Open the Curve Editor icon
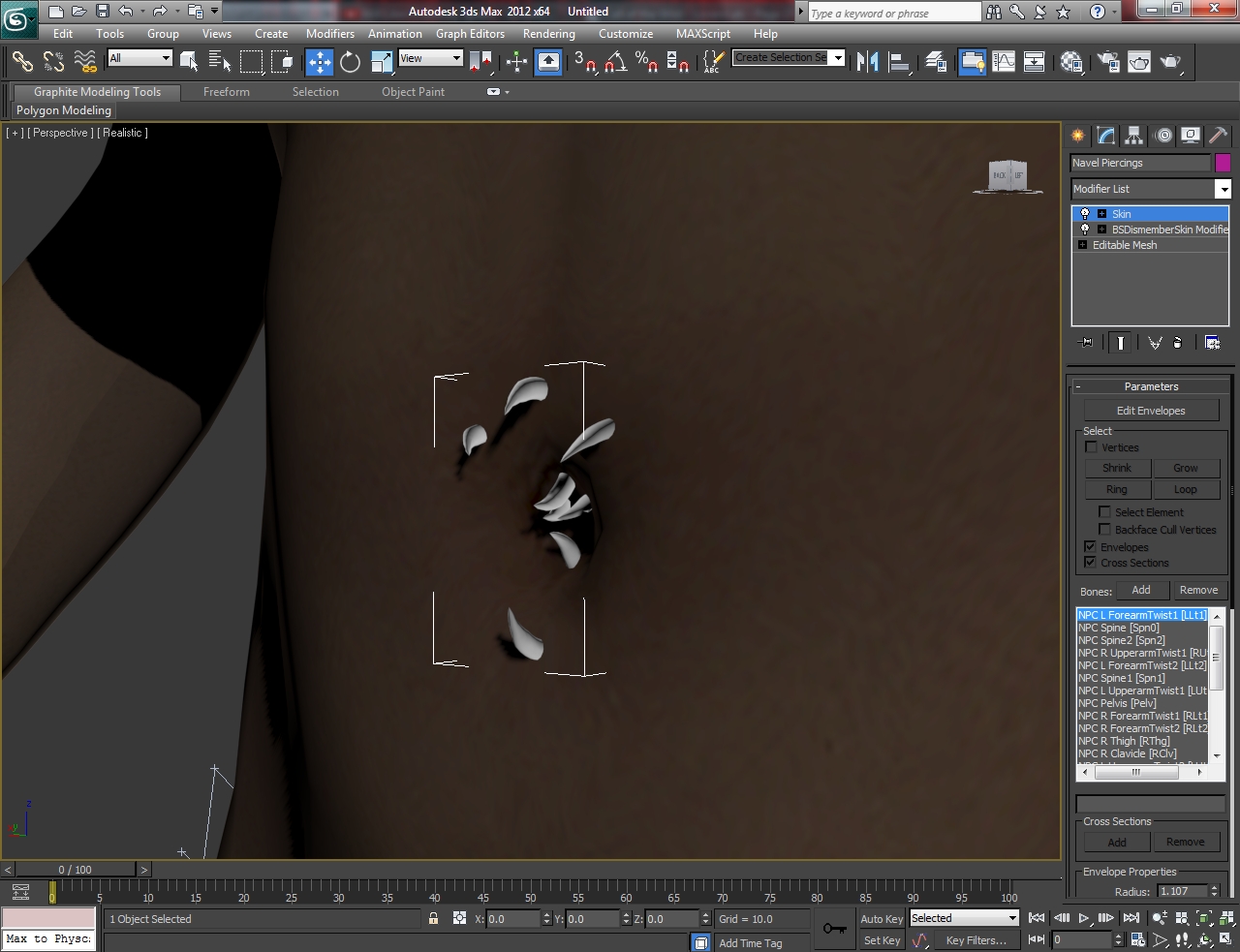The image size is (1240, 952). click(x=1004, y=62)
